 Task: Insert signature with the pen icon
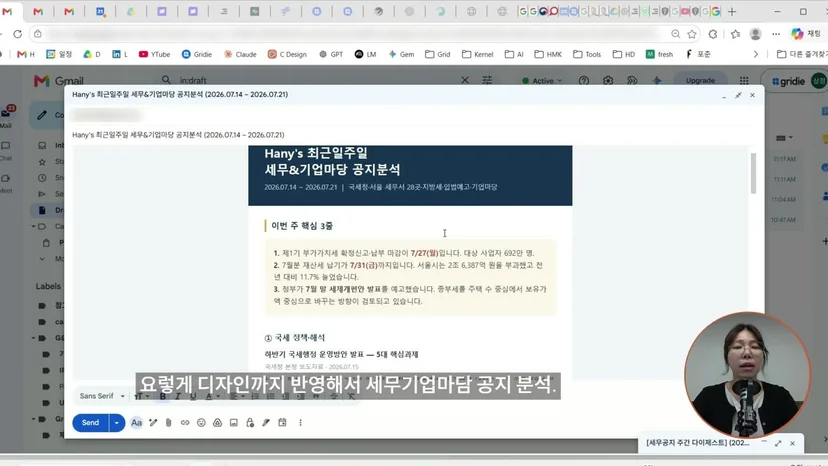(266, 423)
